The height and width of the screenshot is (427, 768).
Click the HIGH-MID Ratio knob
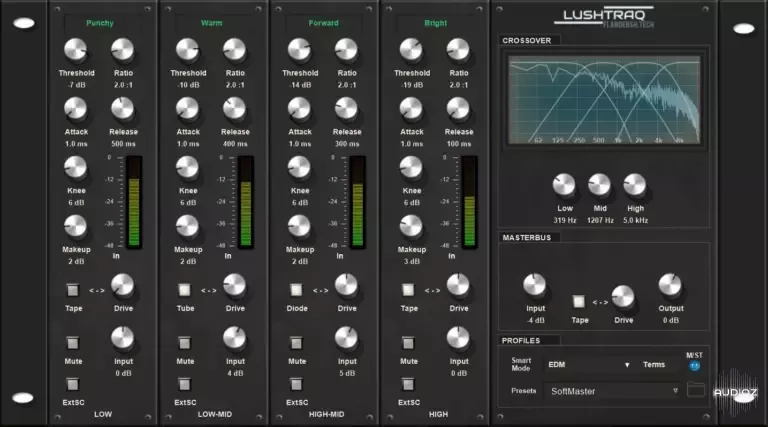coord(346,50)
